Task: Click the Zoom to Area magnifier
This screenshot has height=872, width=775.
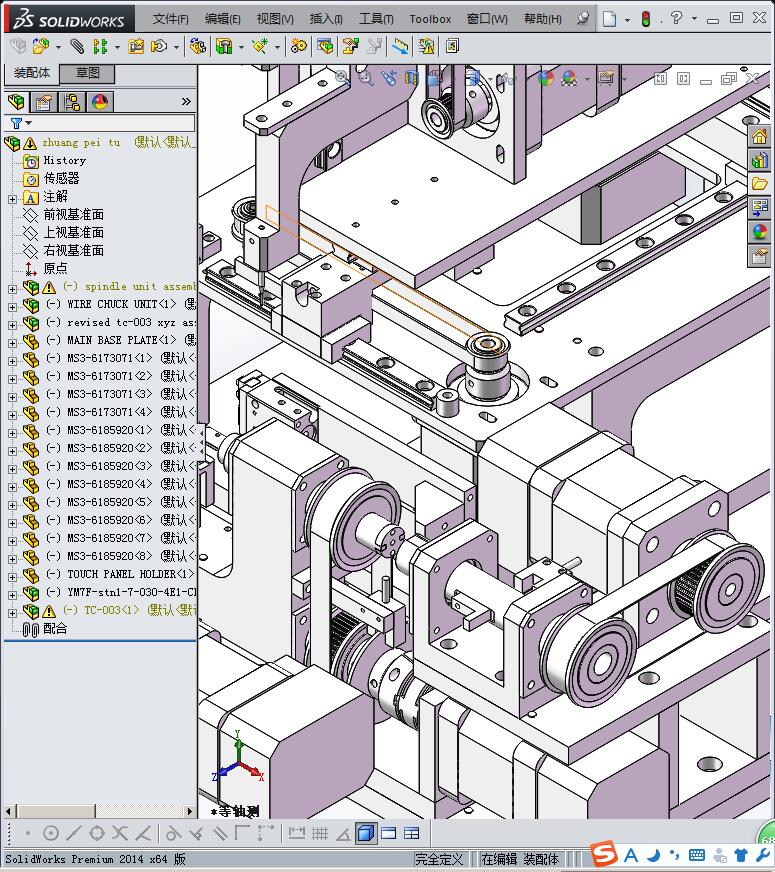Action: pos(365,77)
